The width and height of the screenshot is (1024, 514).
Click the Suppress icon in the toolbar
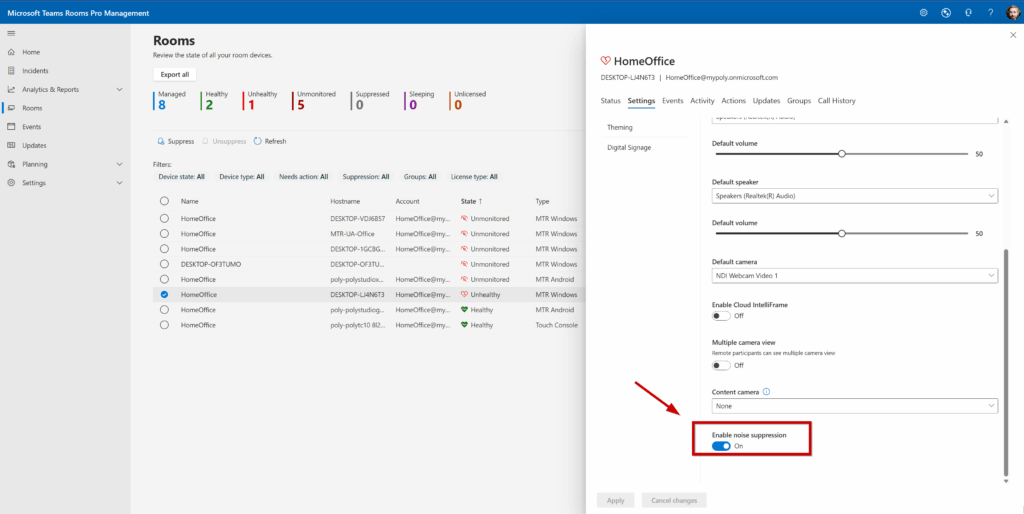160,141
